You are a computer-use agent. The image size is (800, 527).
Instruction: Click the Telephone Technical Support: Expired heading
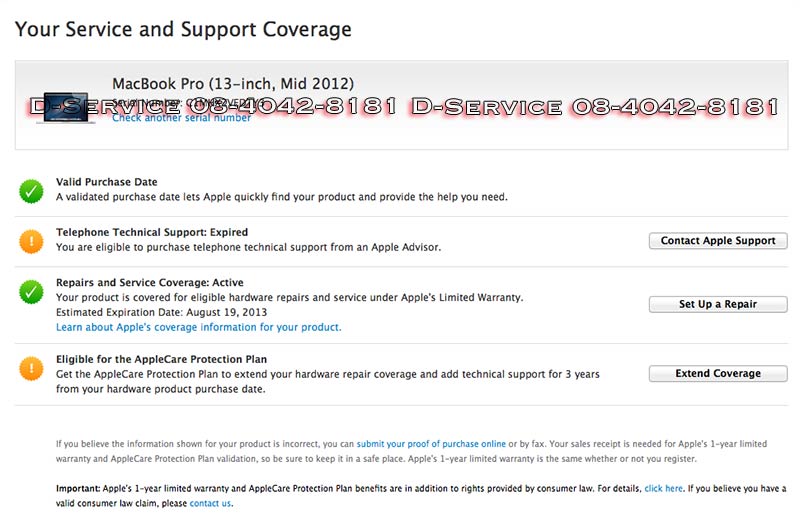[x=151, y=232]
